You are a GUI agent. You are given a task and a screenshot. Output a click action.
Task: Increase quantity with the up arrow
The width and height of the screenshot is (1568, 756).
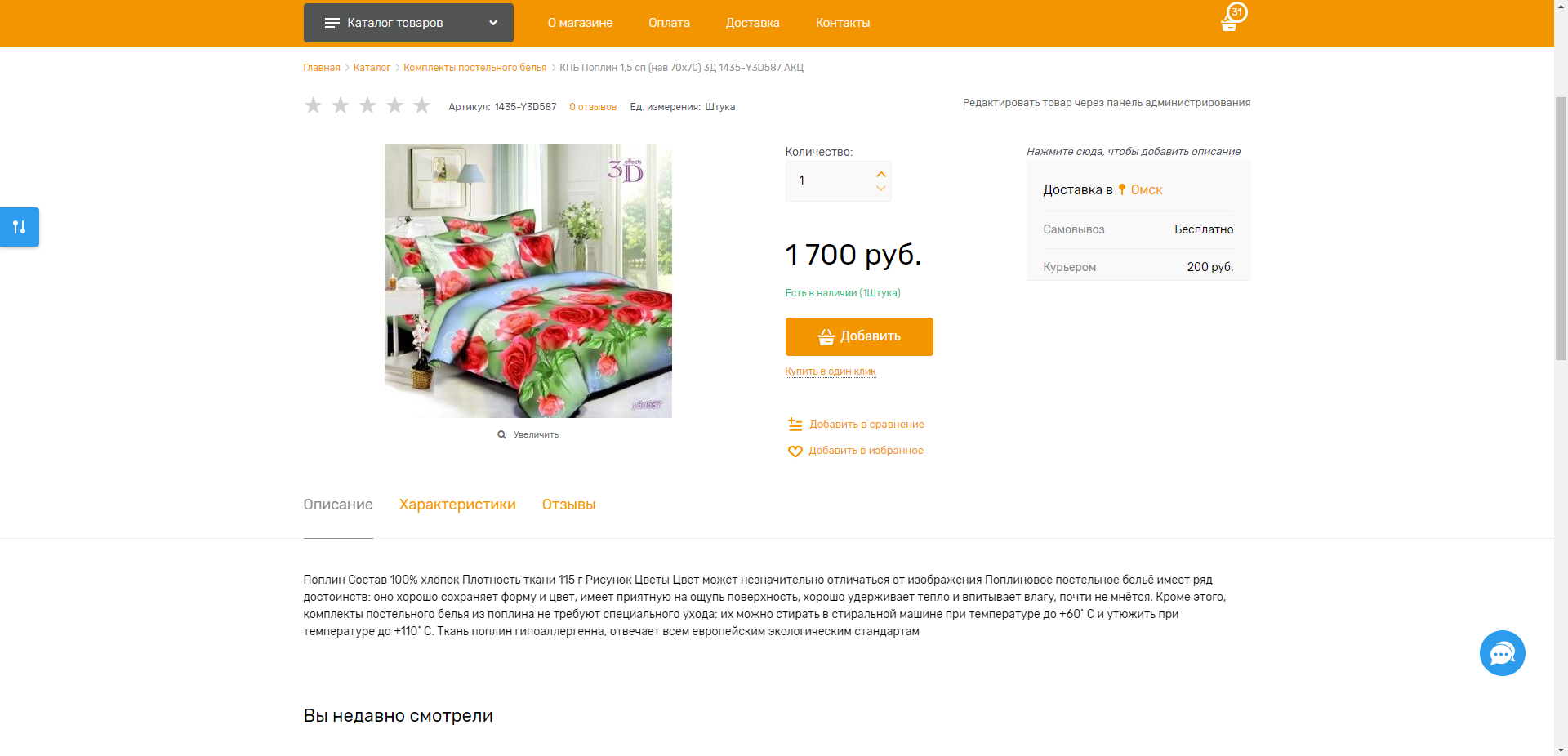(x=880, y=174)
